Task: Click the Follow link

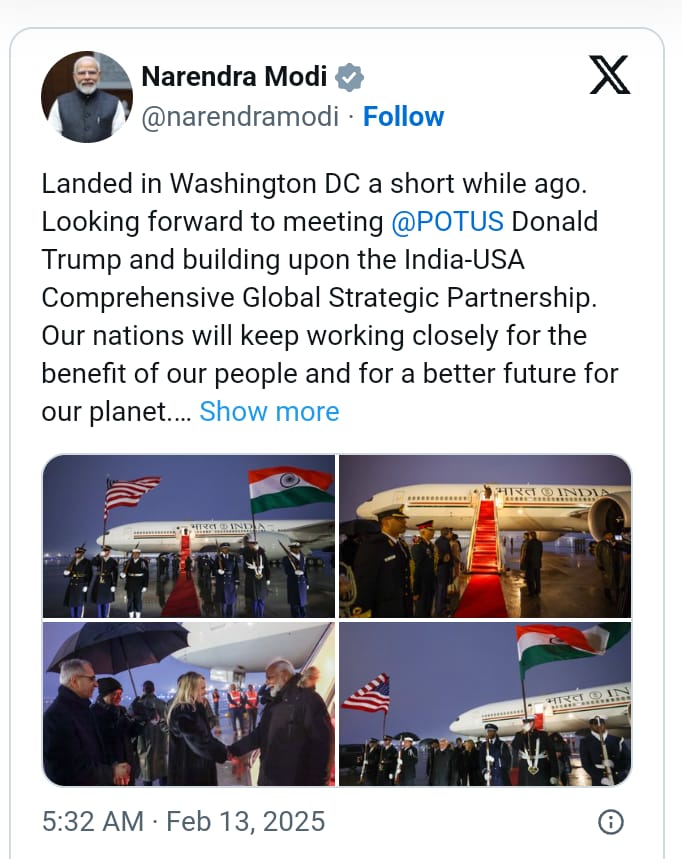Action: [x=403, y=117]
